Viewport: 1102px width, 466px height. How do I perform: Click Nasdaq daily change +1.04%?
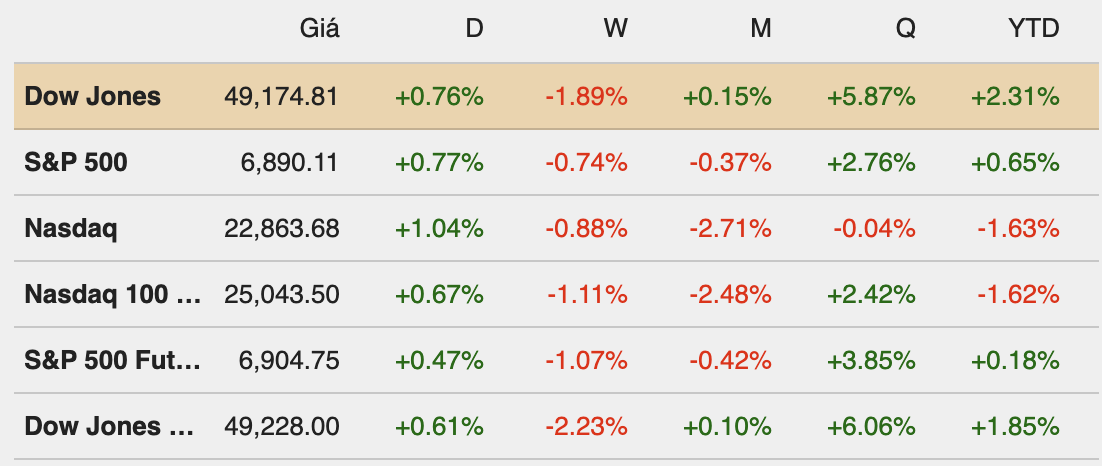pos(440,229)
